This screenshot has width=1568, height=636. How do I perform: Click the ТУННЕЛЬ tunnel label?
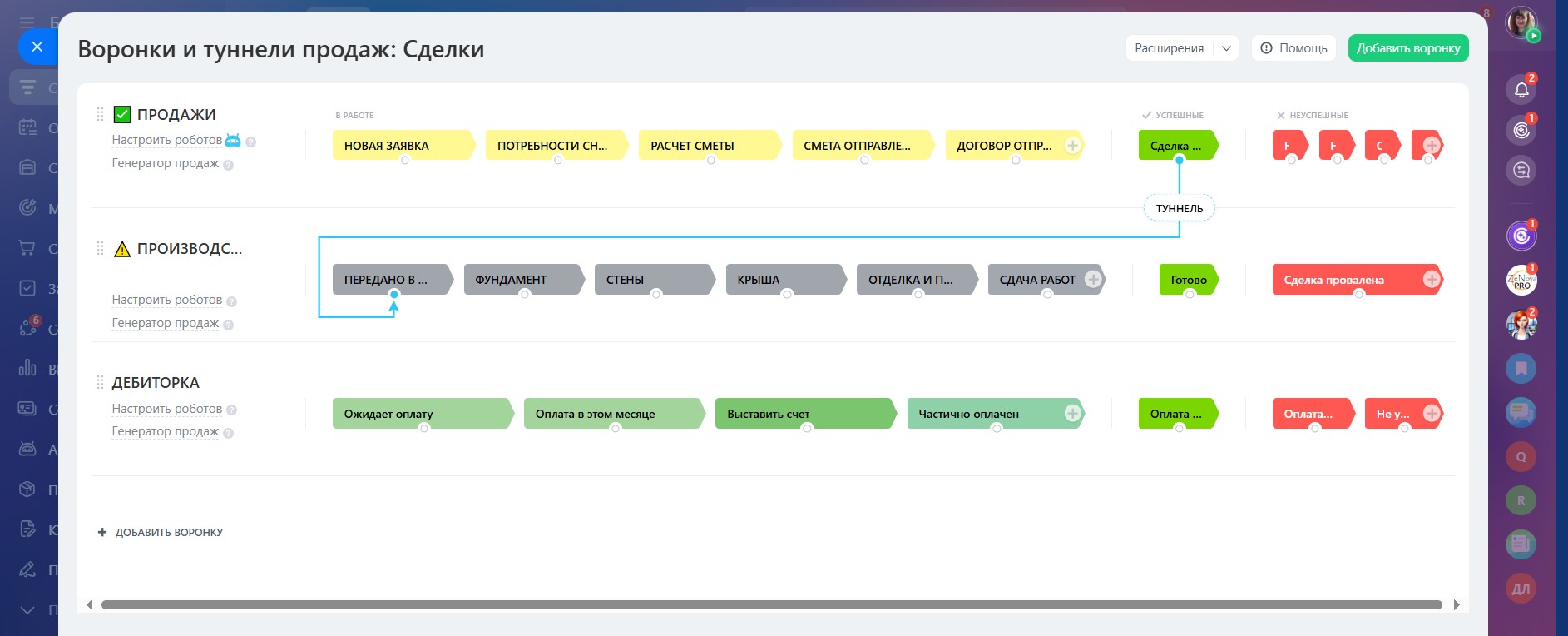1180,208
